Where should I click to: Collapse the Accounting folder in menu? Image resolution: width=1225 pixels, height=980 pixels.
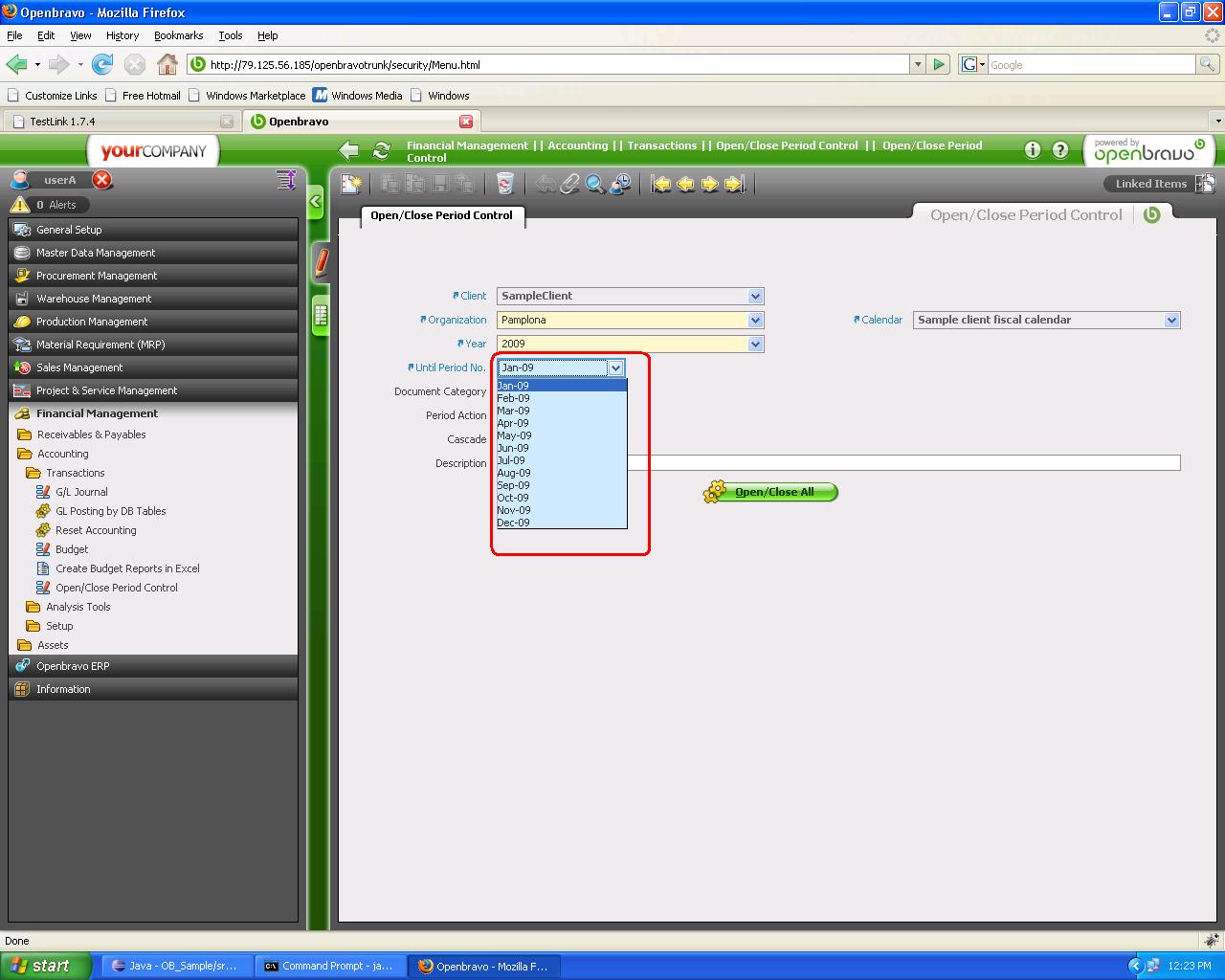click(x=62, y=454)
